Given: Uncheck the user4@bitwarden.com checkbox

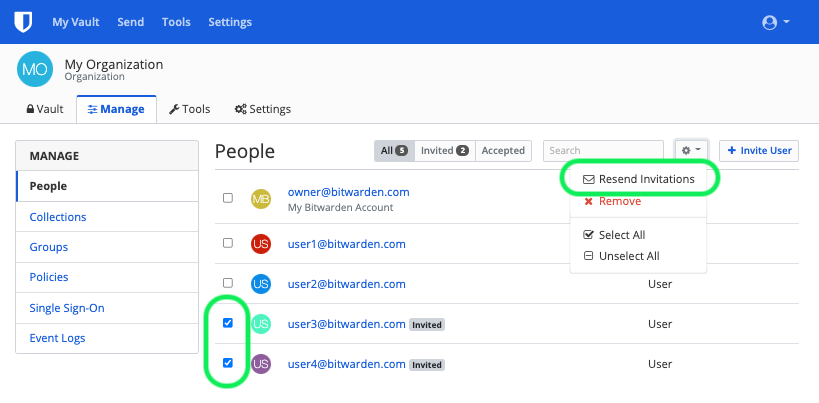Looking at the screenshot, I should pos(228,363).
